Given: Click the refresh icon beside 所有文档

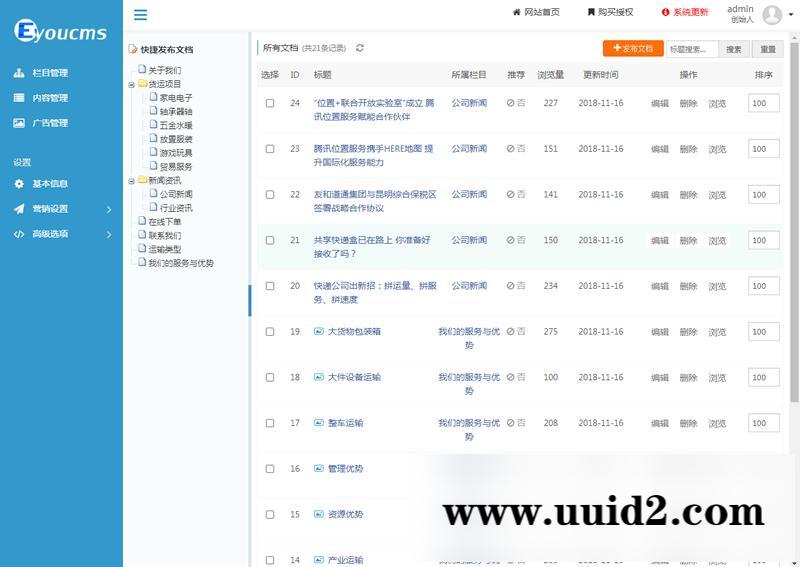Looking at the screenshot, I should (360, 48).
